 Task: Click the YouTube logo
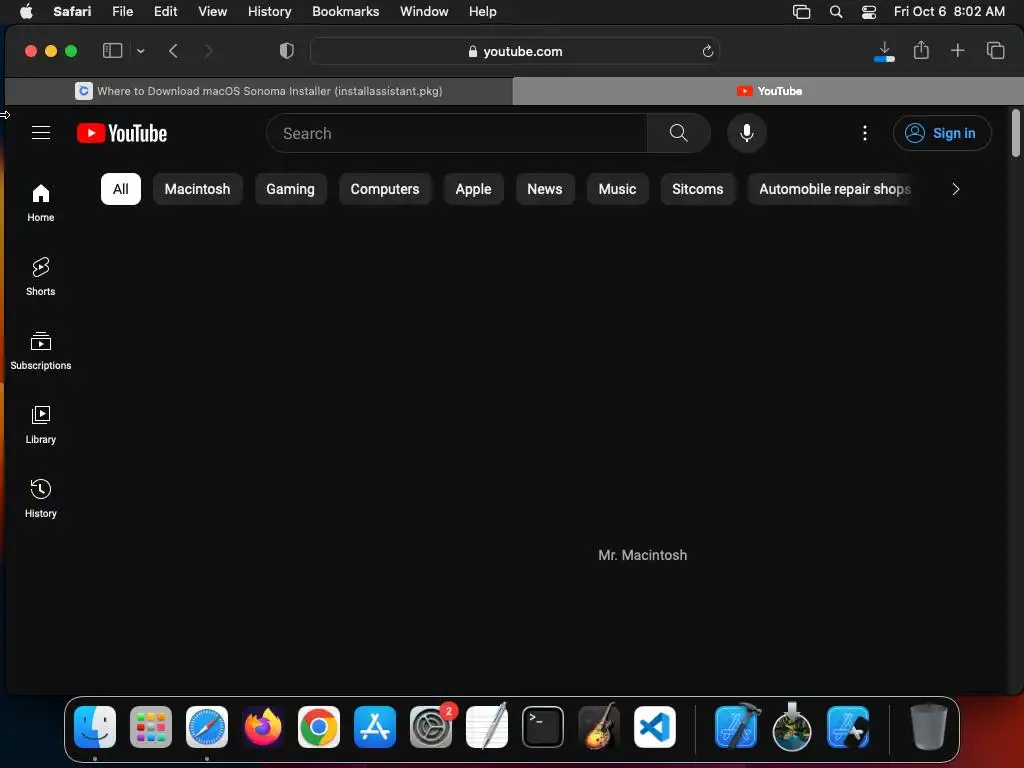[122, 133]
